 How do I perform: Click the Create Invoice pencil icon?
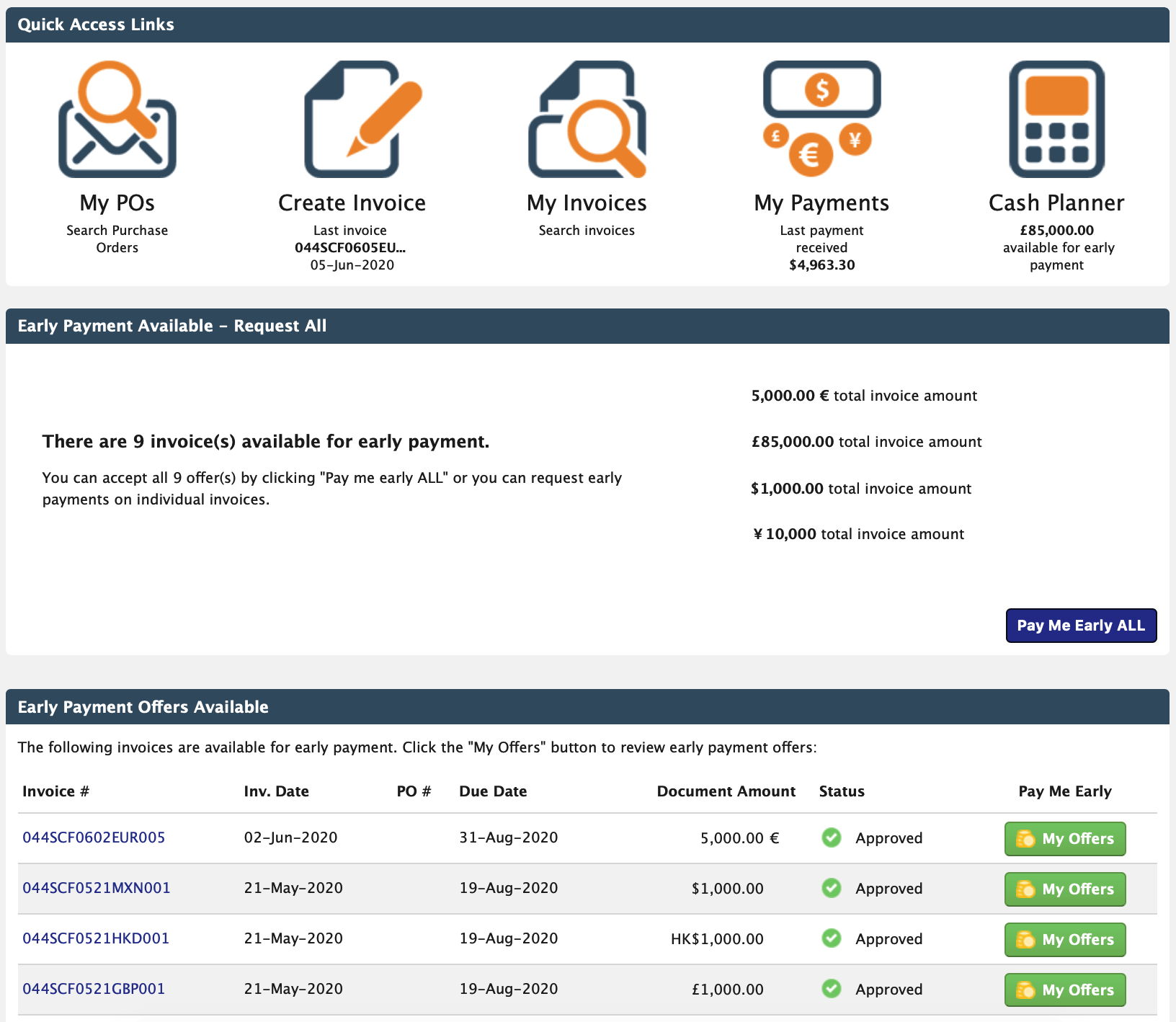pos(352,120)
